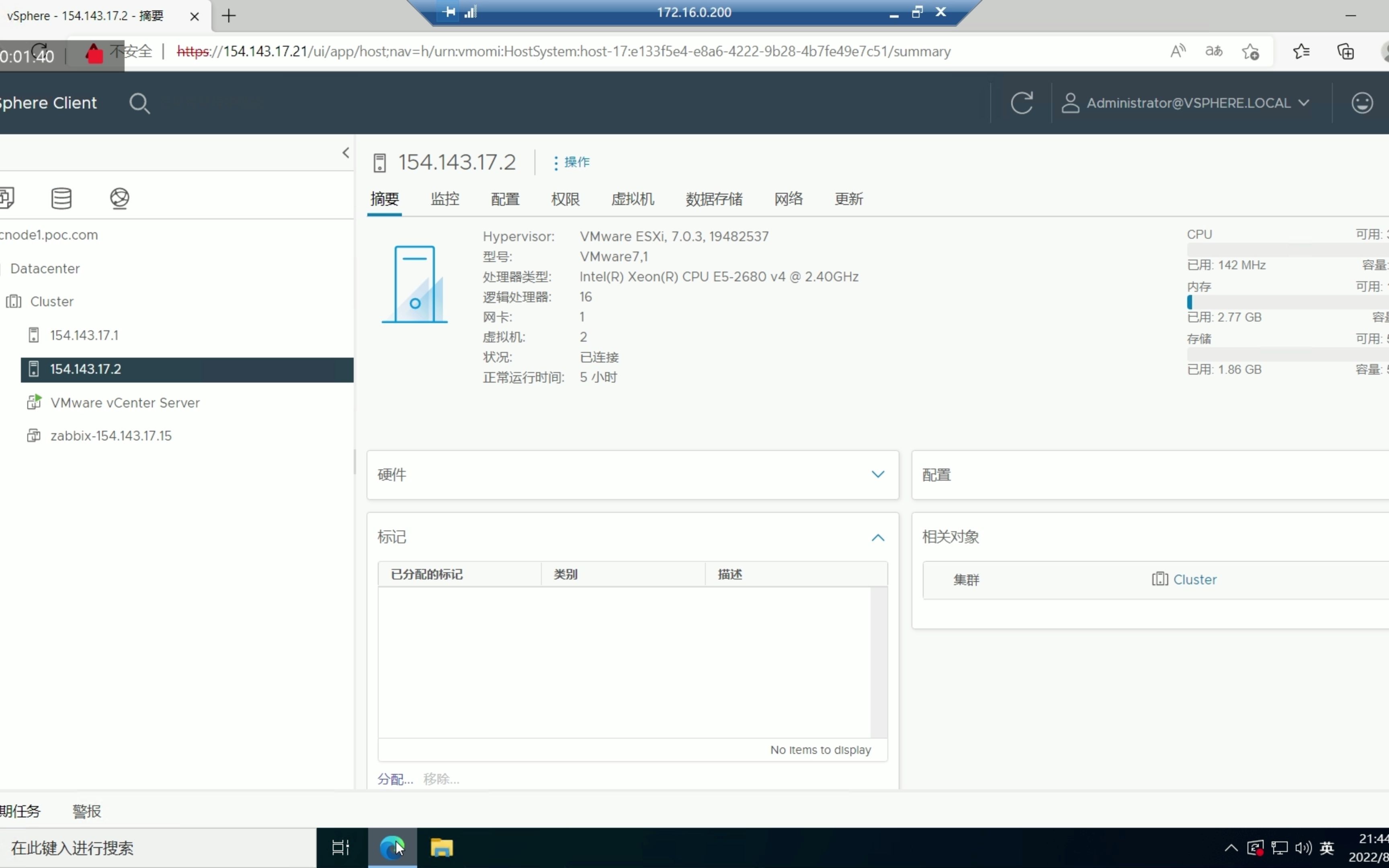Click the Windows taskbar search box
The height and width of the screenshot is (868, 1389).
pos(158,848)
